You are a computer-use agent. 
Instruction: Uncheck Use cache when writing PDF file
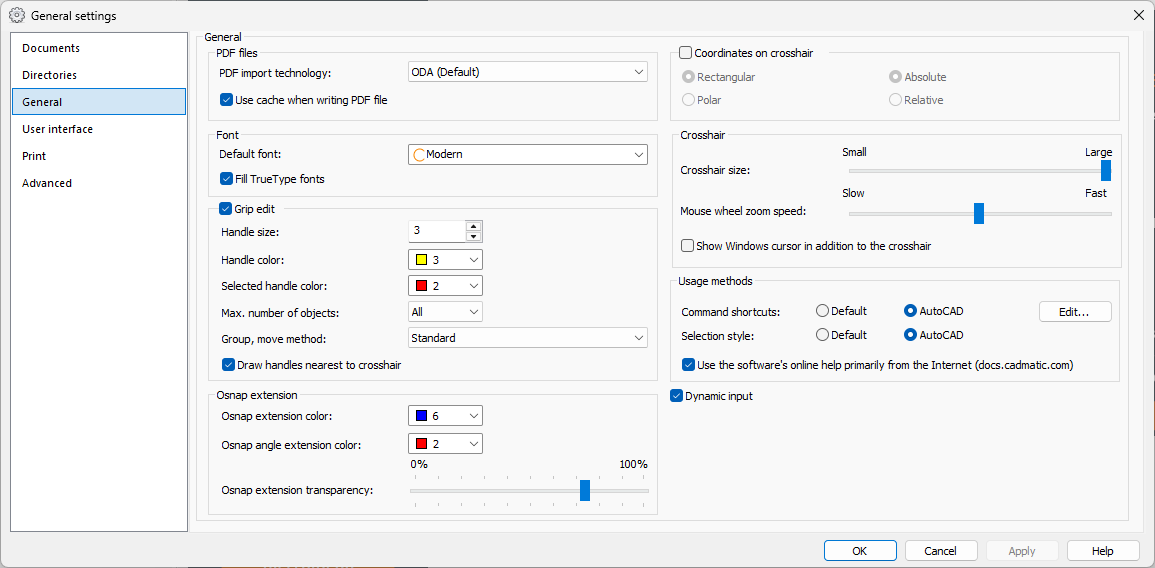coord(226,99)
